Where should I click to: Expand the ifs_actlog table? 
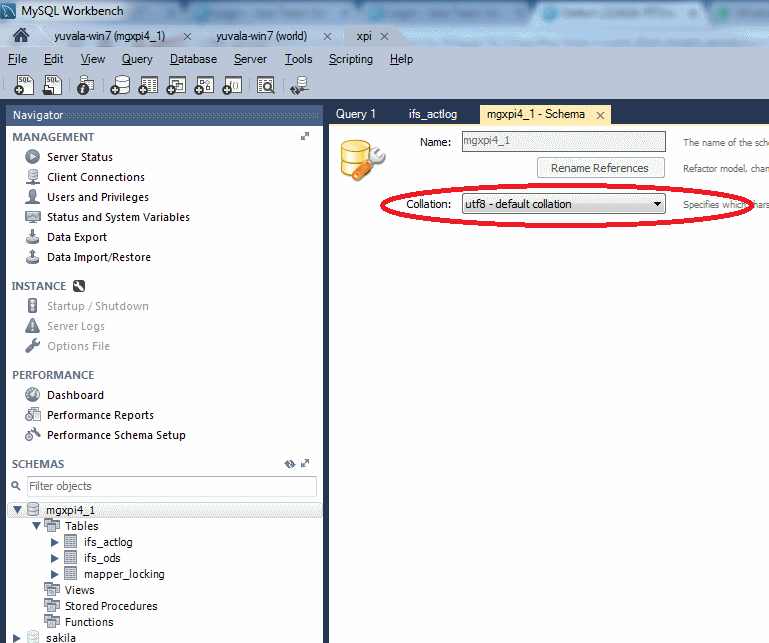(54, 542)
